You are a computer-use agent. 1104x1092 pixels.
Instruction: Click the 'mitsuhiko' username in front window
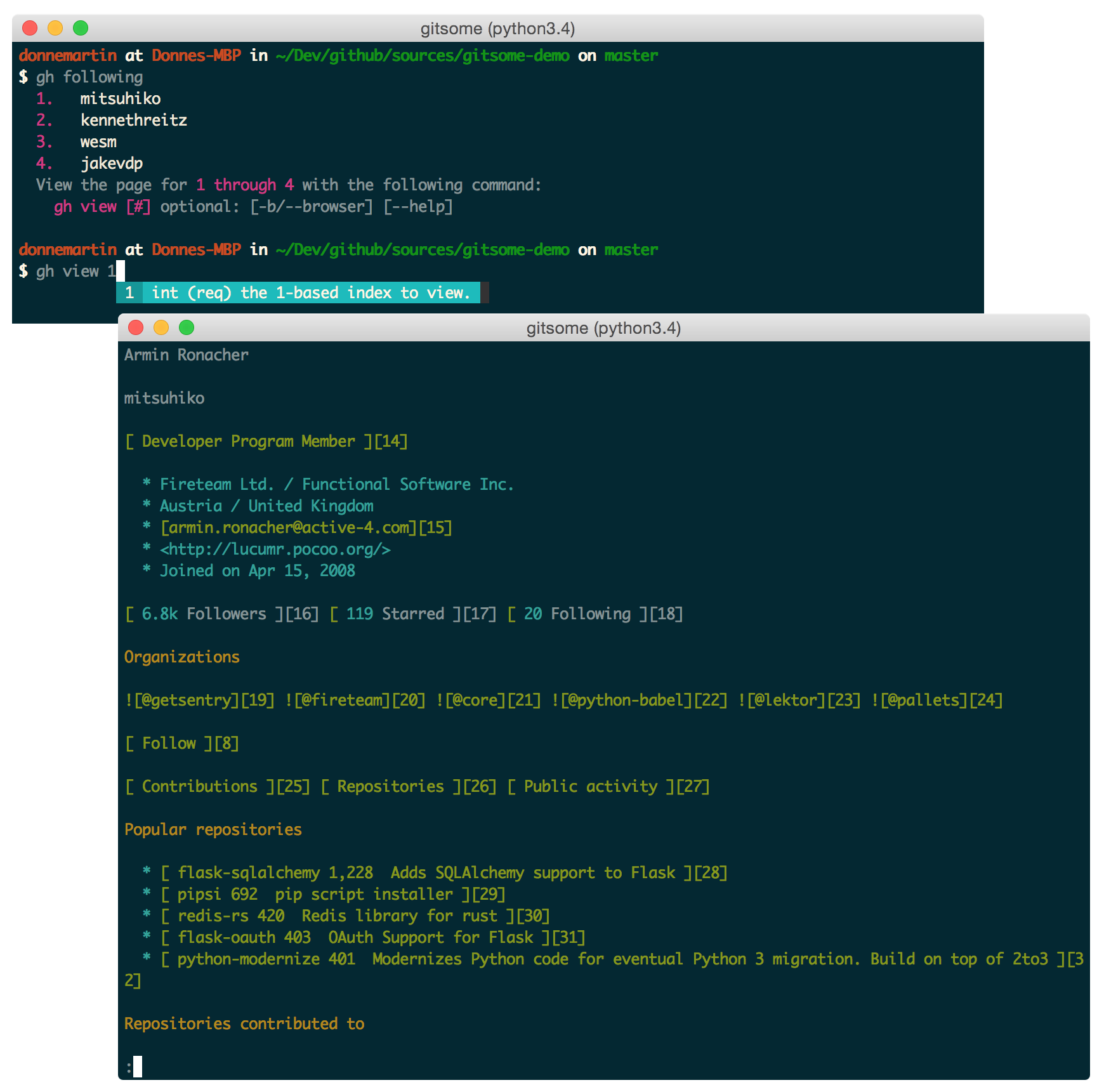click(x=164, y=398)
